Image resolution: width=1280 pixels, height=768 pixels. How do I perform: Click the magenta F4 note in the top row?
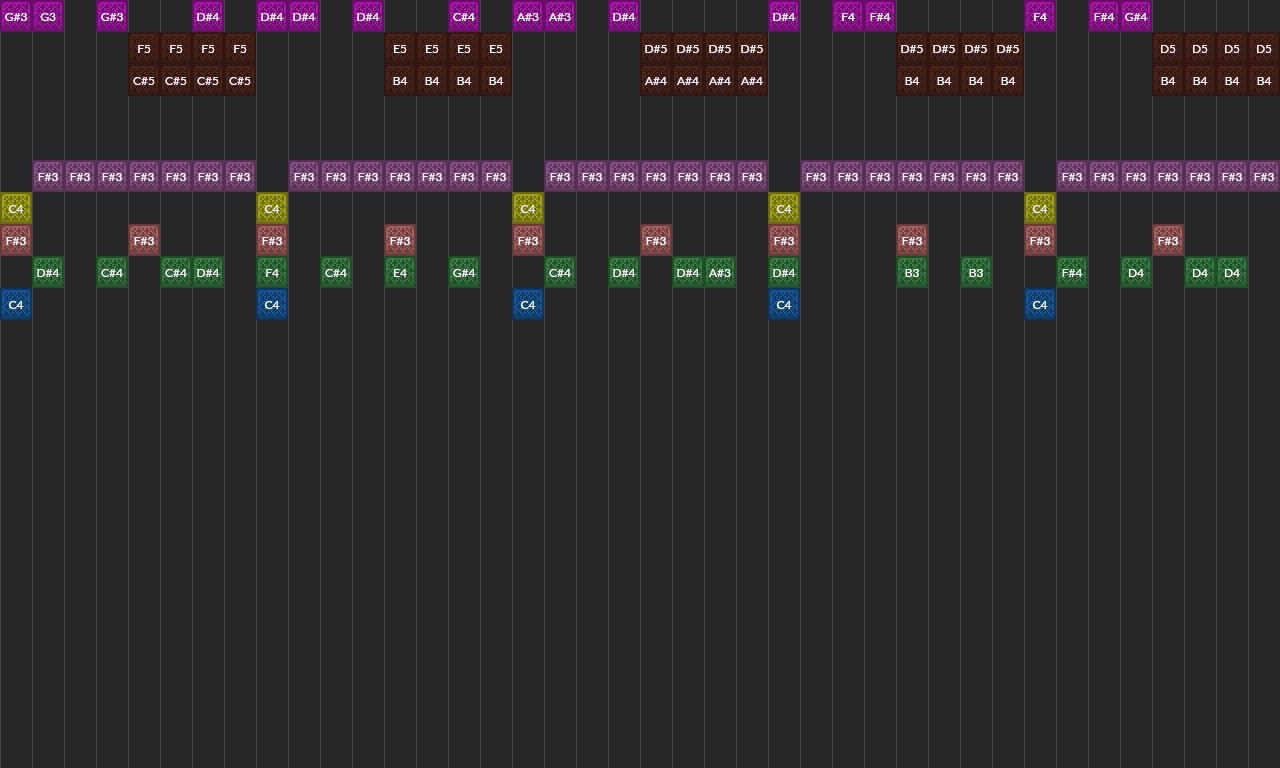pos(847,17)
